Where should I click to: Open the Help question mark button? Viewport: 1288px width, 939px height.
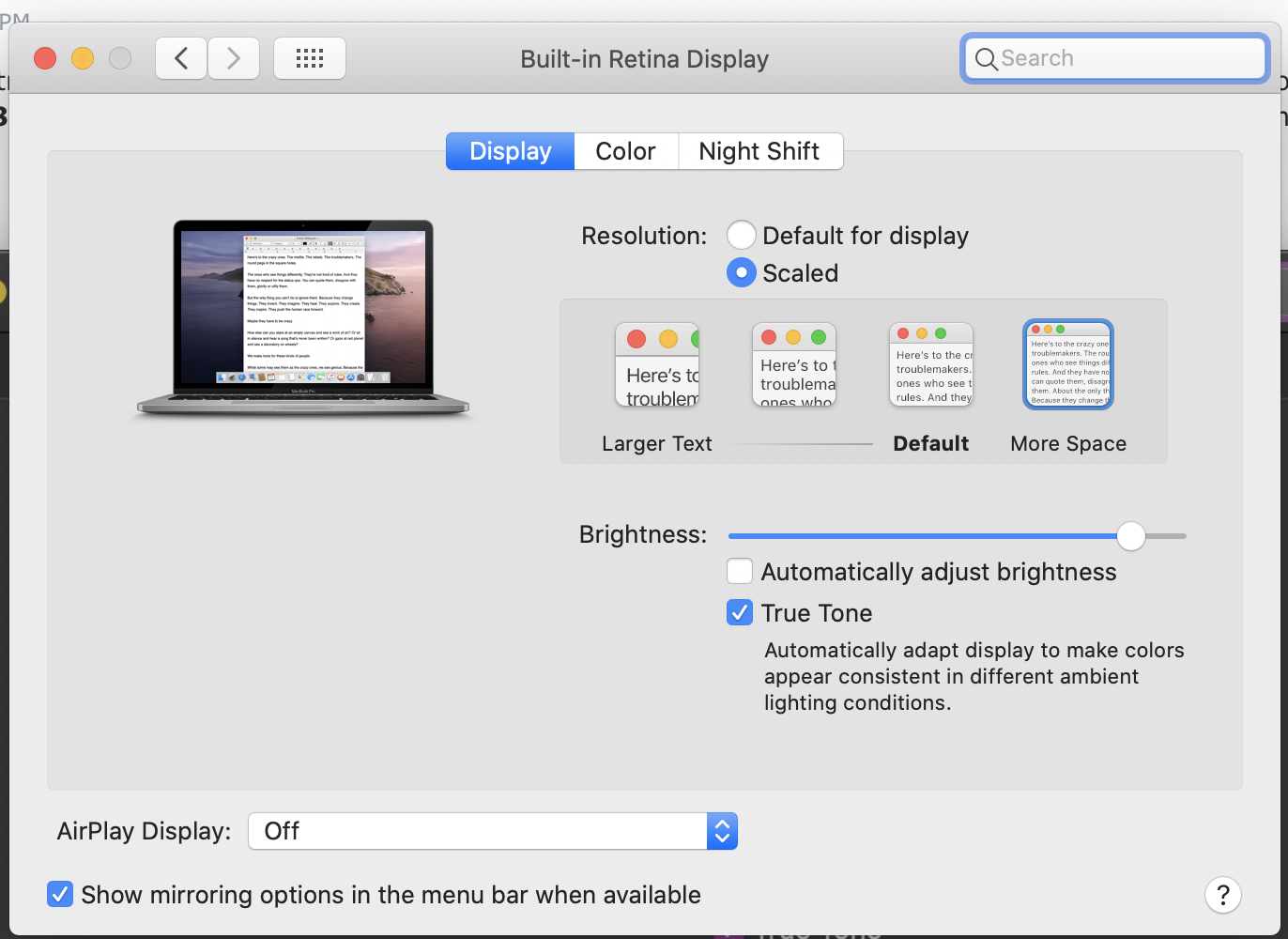pos(1222,895)
